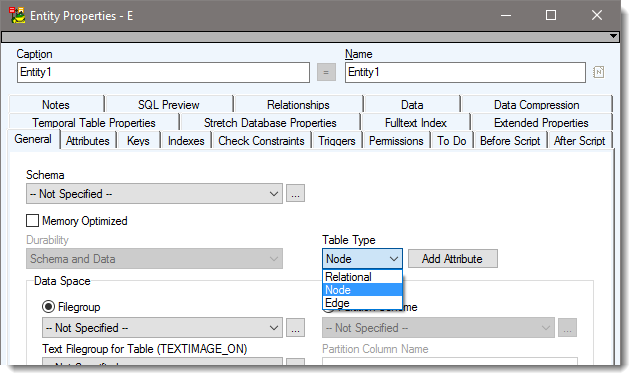Click the title bar dropdown arrow at top right

(613, 36)
